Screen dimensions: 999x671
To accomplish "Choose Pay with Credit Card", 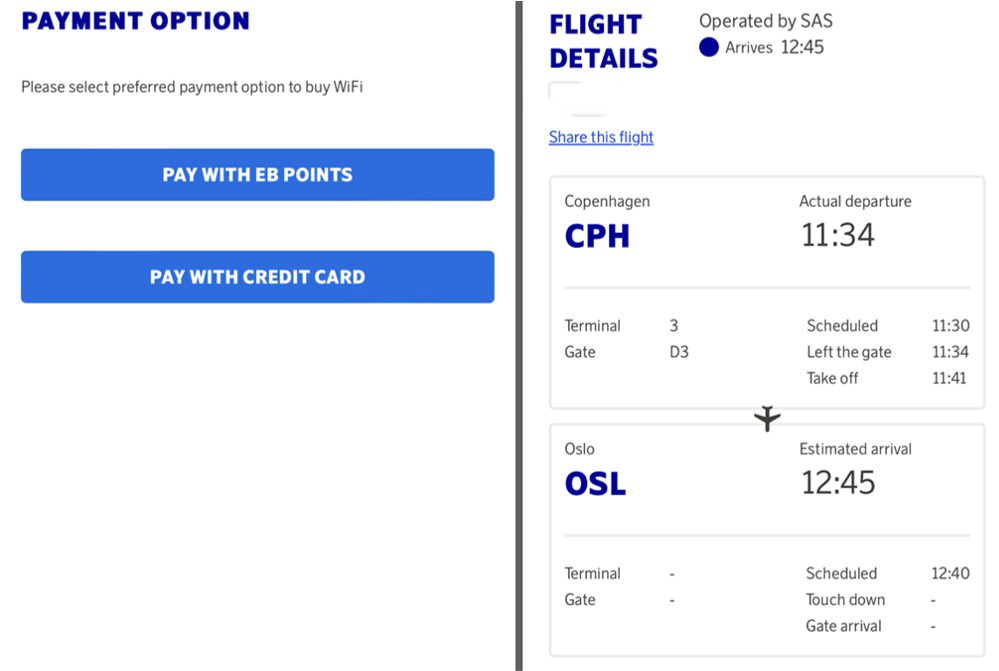I will [257, 277].
